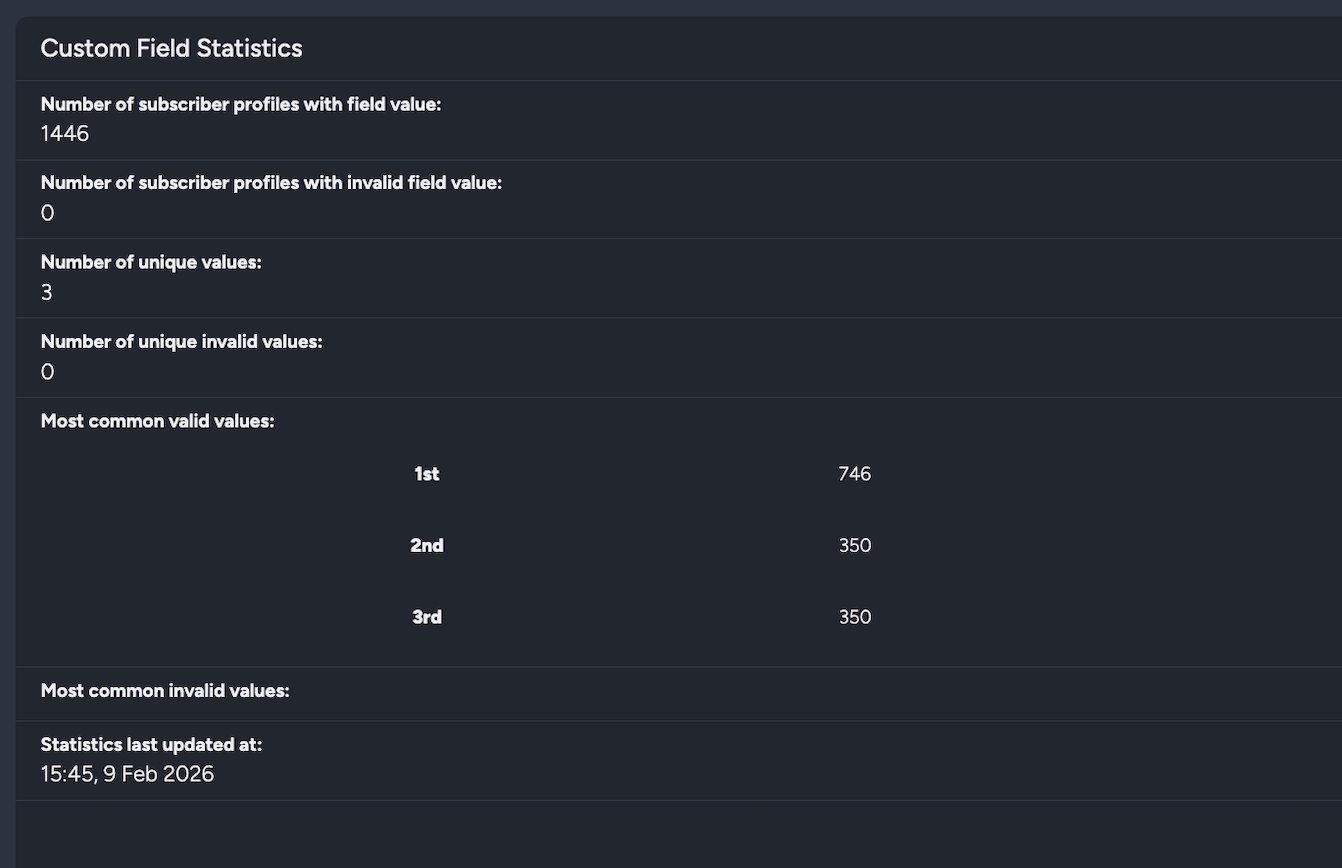Click the 3rd rank label

point(427,617)
